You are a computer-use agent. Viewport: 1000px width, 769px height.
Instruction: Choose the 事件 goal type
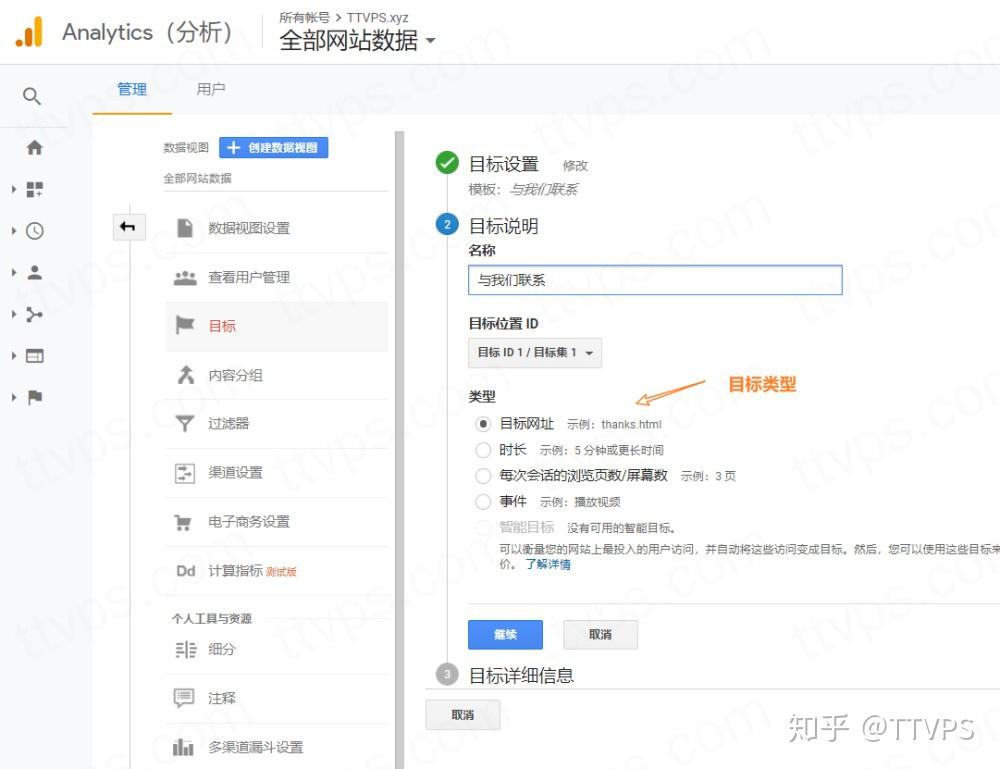pos(483,501)
